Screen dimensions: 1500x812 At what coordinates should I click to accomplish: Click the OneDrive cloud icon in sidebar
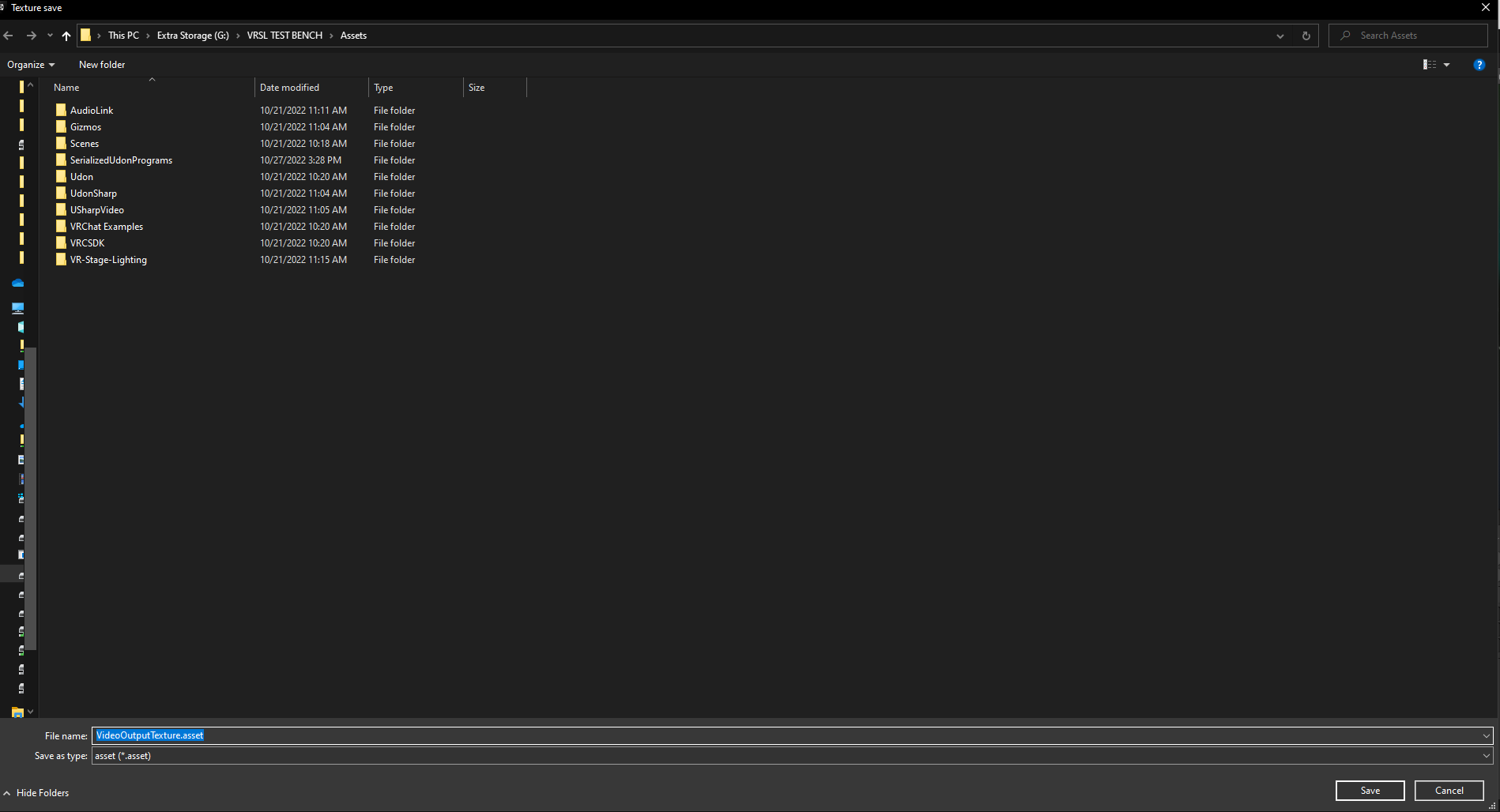point(17,283)
